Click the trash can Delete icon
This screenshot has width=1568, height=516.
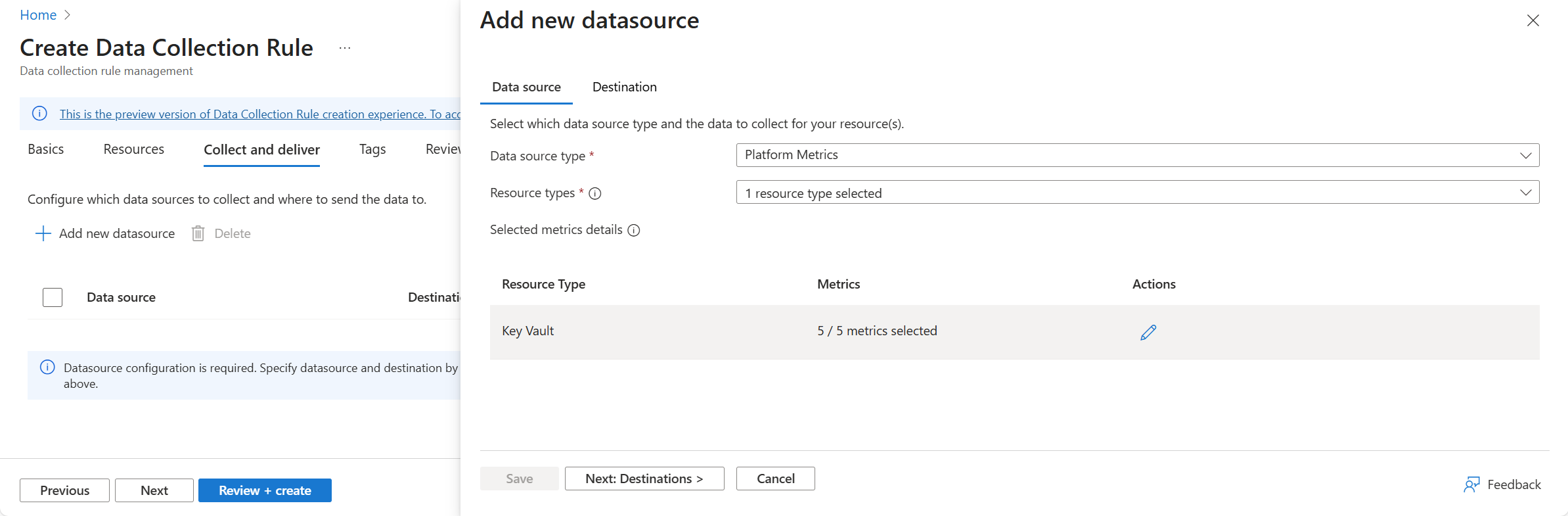(198, 233)
